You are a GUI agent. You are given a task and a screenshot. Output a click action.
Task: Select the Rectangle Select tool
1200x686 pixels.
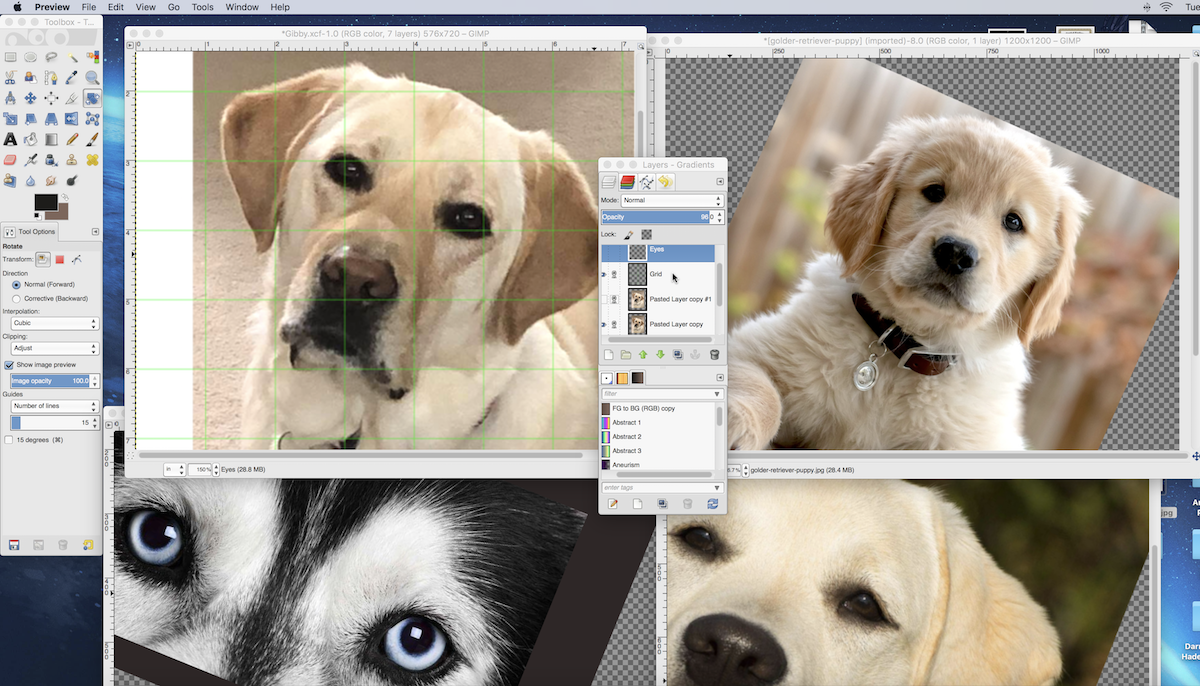pyautogui.click(x=10, y=57)
